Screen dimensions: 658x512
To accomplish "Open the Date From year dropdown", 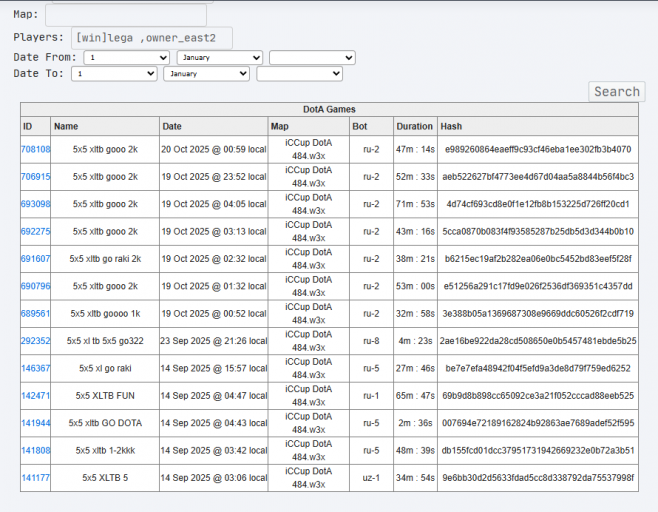I will pyautogui.click(x=313, y=57).
